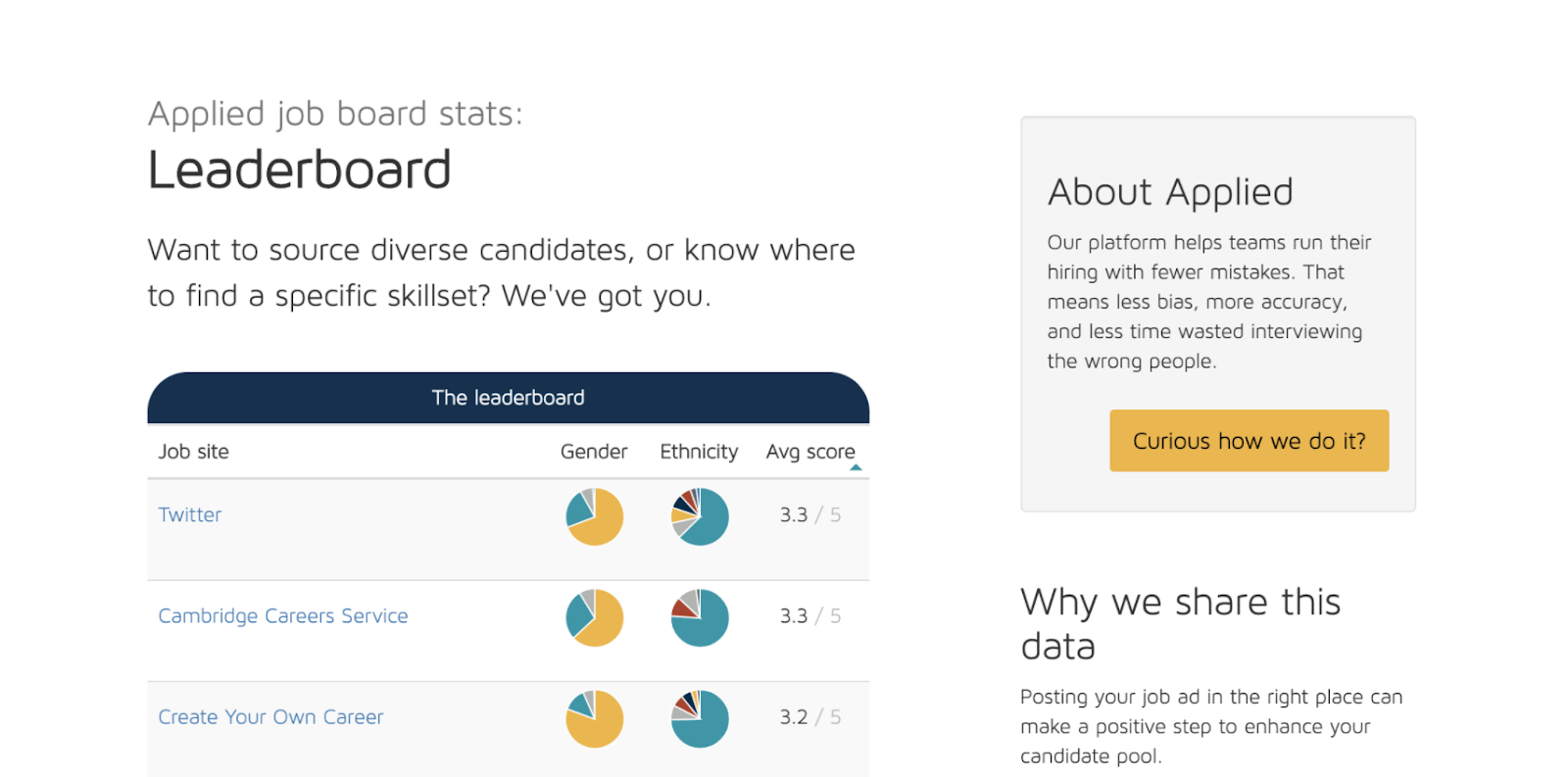This screenshot has height=777, width=1568.
Task: Click the 3.2 / 5 average score
Action: (x=809, y=717)
